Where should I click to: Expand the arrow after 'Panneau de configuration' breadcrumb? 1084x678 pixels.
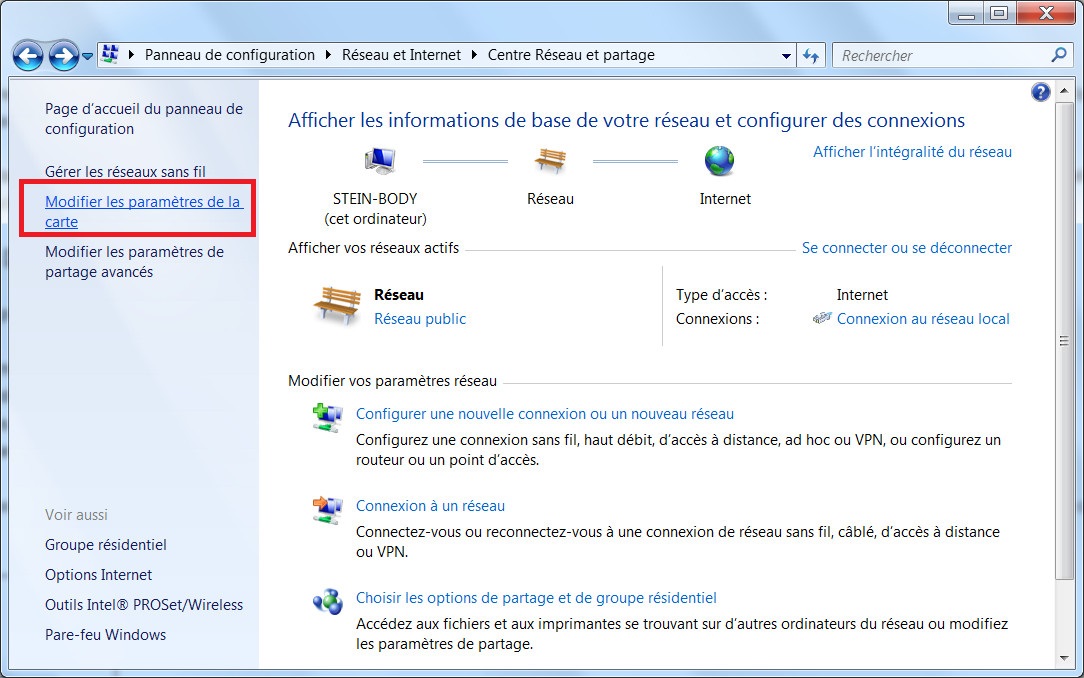pyautogui.click(x=329, y=56)
